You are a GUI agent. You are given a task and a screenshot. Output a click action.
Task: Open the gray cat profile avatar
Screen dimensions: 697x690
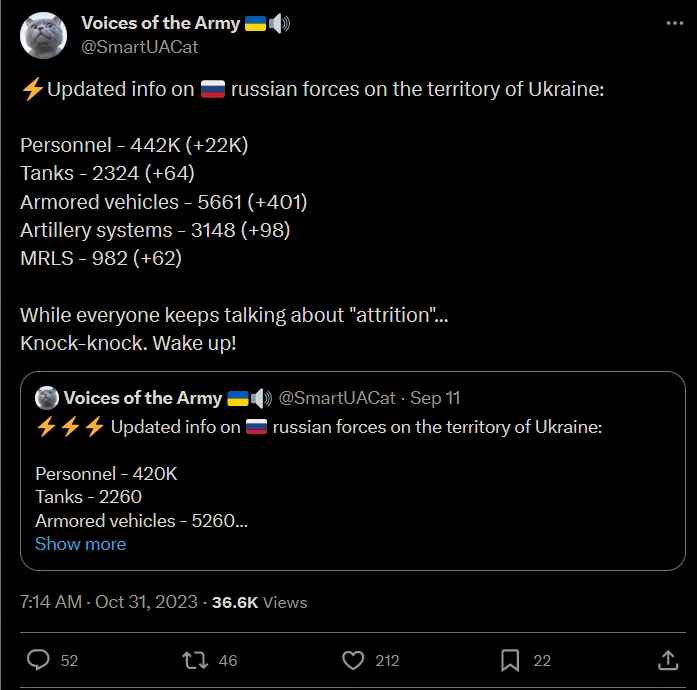[43, 36]
